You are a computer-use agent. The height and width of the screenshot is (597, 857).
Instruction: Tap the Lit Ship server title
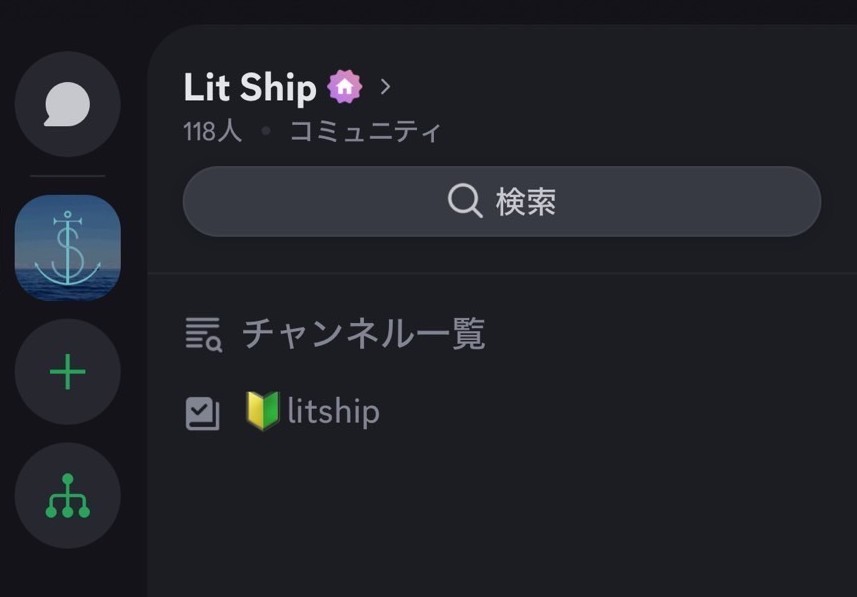(x=251, y=87)
